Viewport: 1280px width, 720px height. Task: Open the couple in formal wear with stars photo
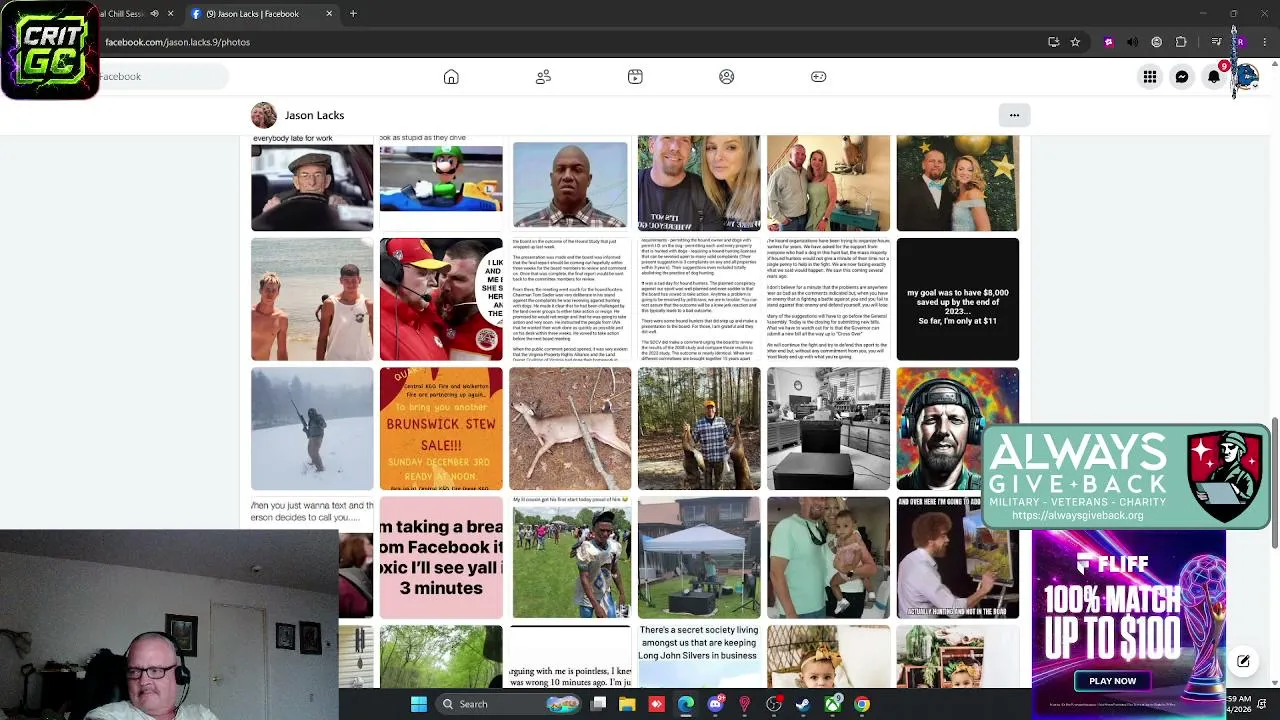tap(958, 184)
